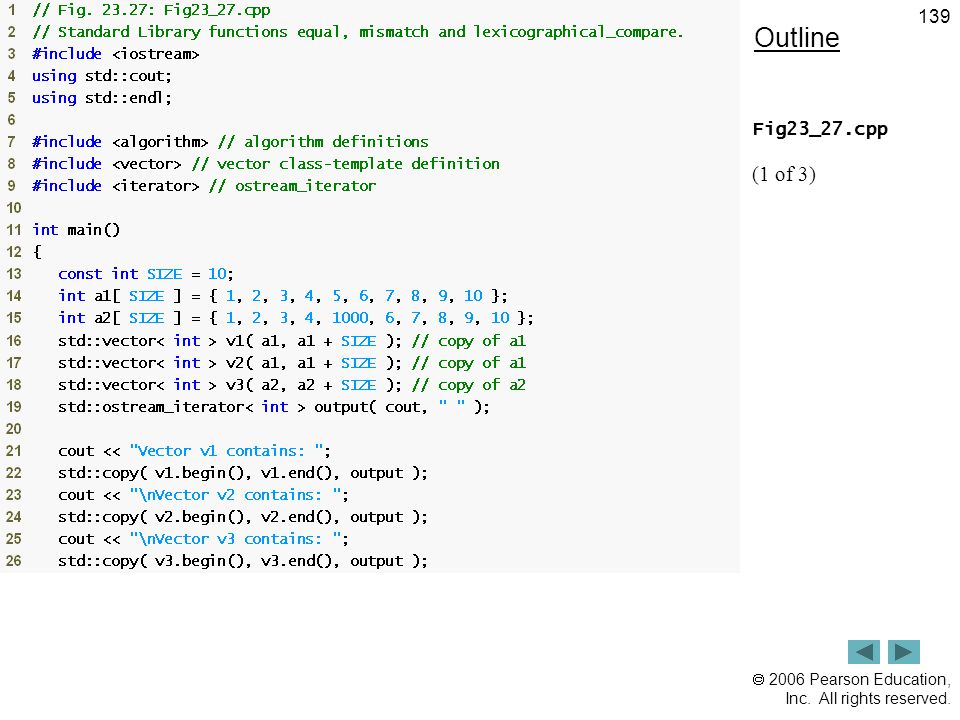Select the 'ostream_iterator' comment on line 9
Viewport: 960px width, 720px height.
pyautogui.click(x=293, y=186)
